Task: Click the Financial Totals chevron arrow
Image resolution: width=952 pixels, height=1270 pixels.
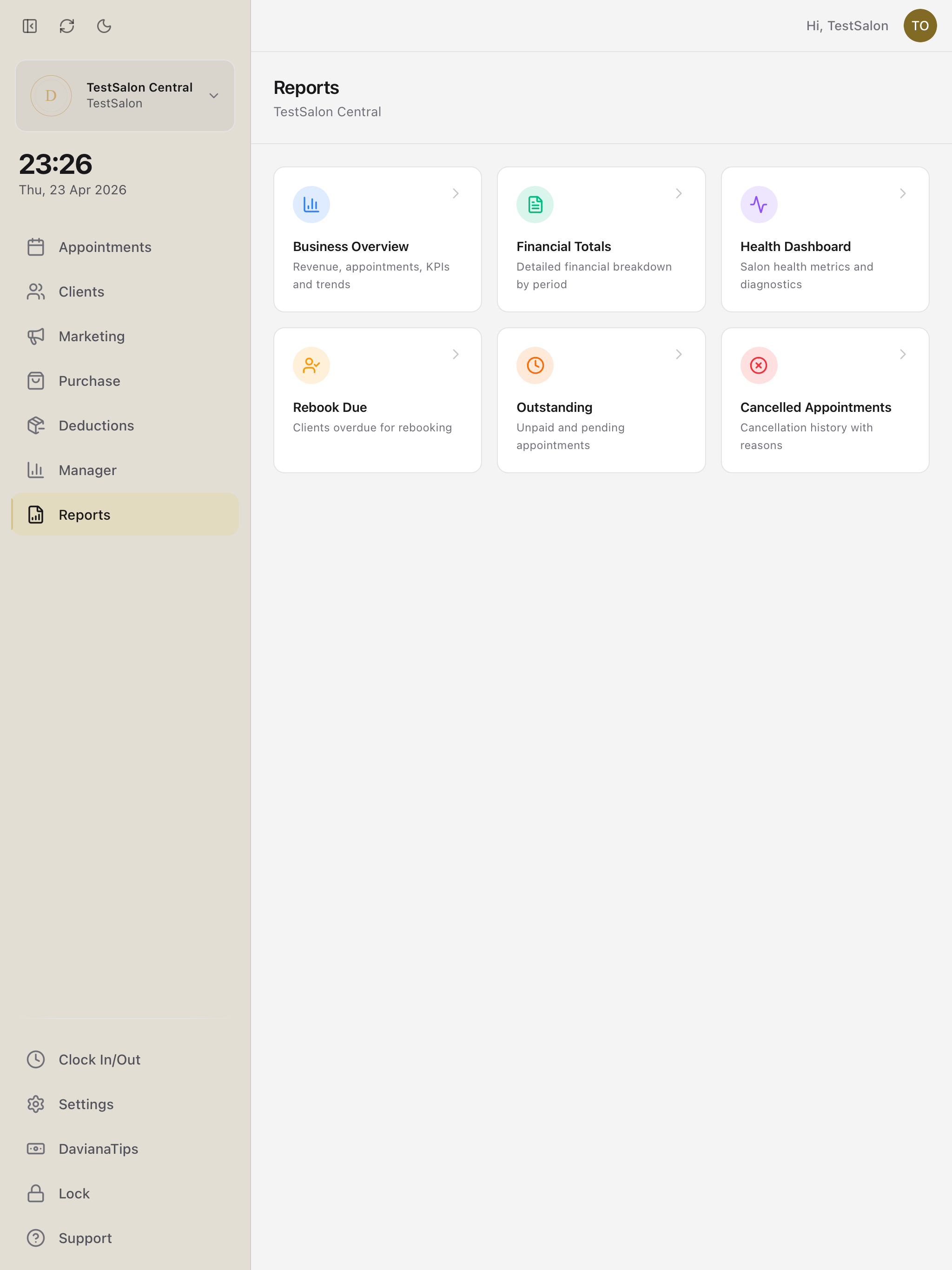Action: coord(679,193)
